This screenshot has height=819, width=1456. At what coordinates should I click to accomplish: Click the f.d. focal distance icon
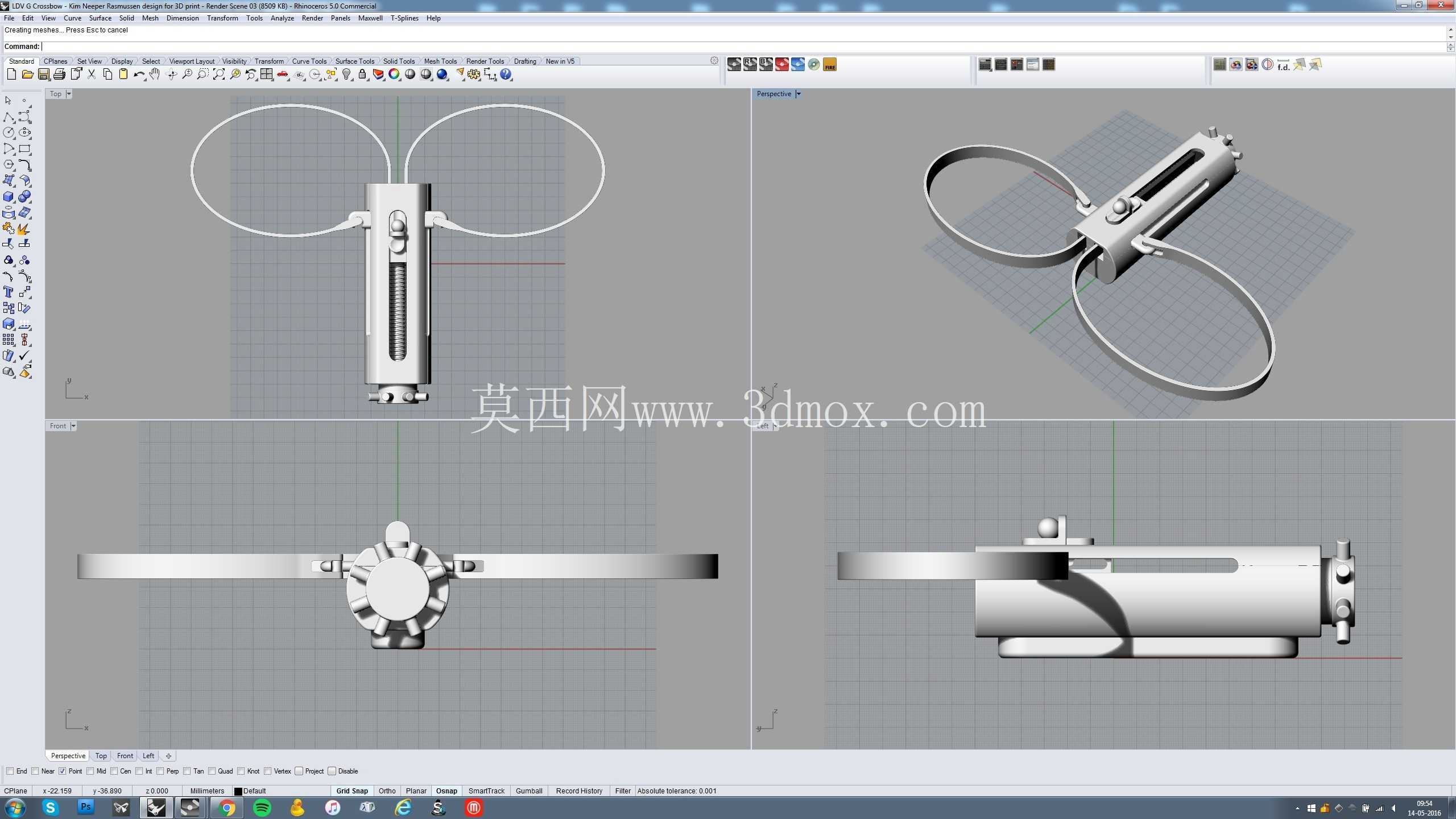1284,65
